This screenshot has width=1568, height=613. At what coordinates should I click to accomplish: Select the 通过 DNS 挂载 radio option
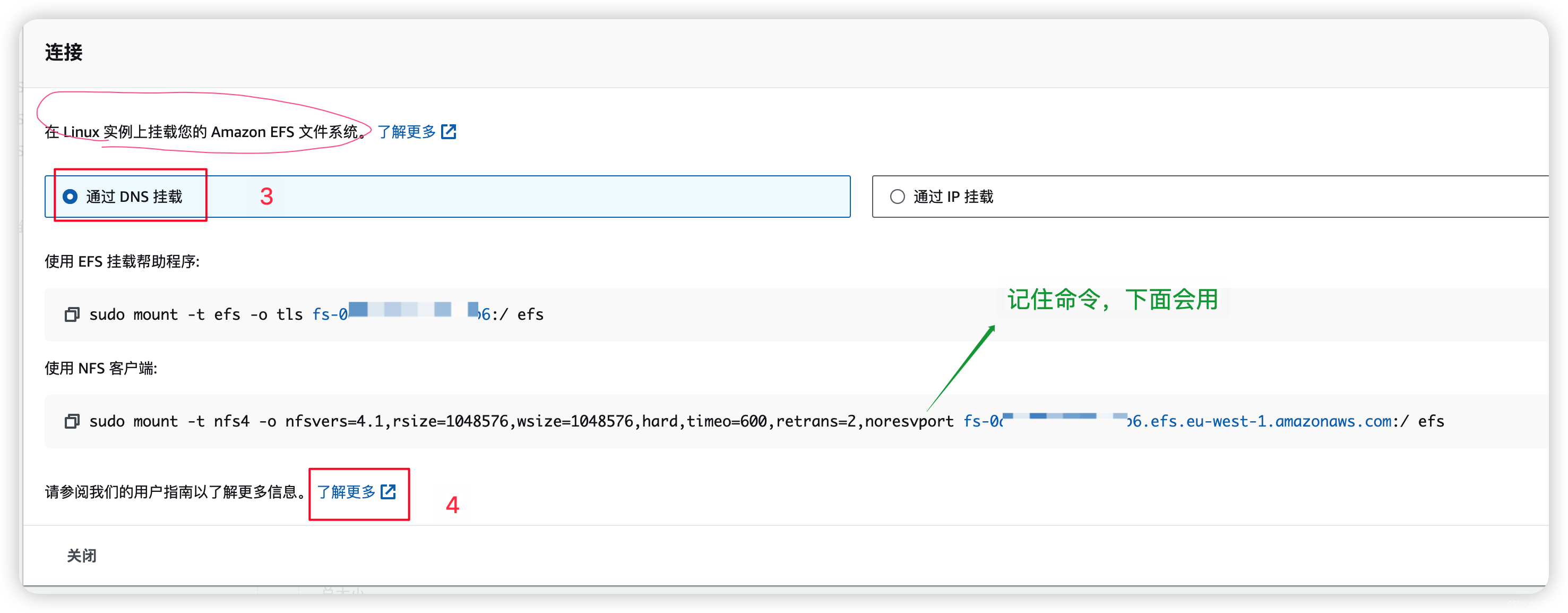pyautogui.click(x=70, y=196)
